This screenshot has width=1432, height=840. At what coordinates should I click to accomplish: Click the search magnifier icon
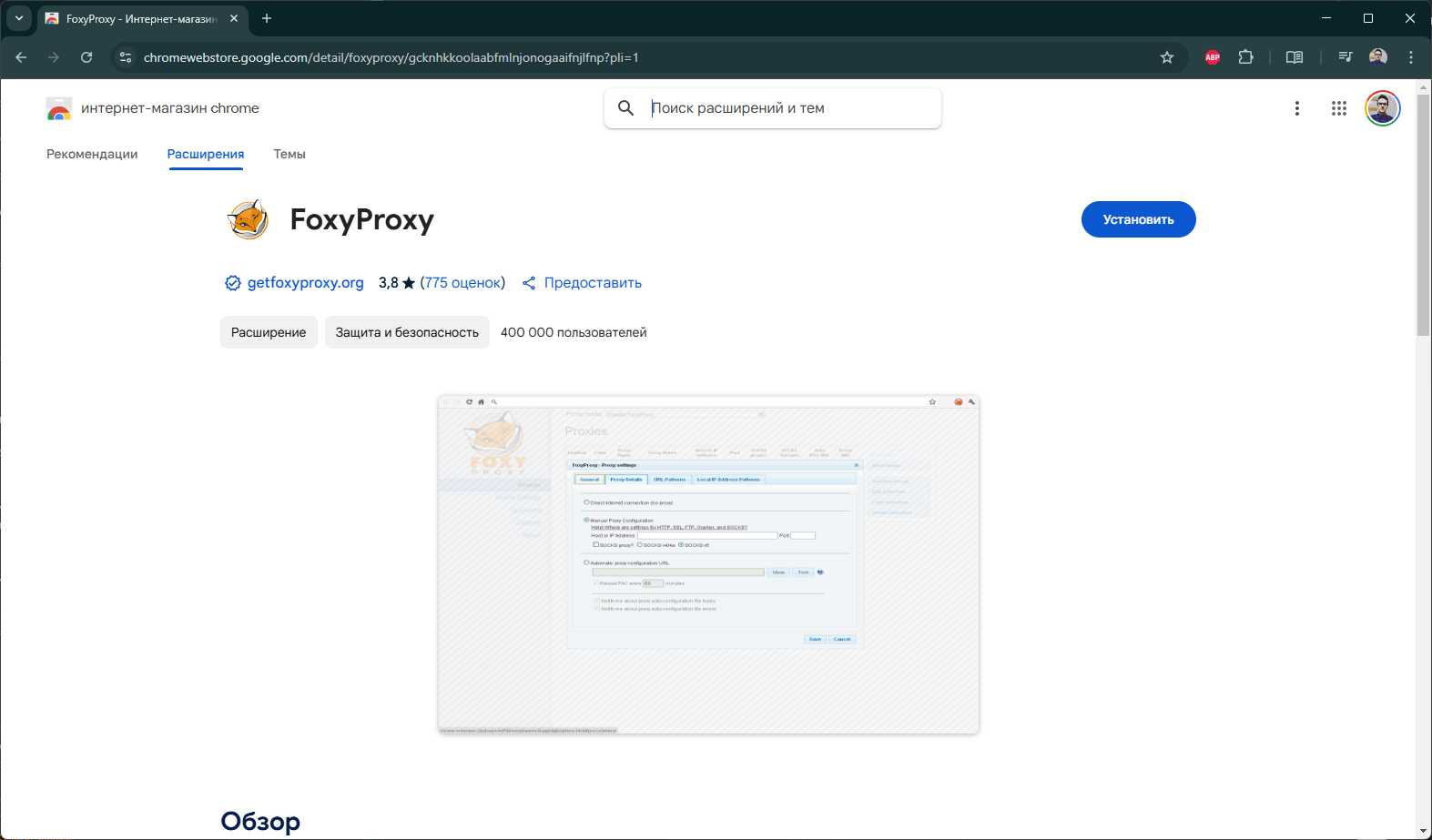(x=626, y=108)
